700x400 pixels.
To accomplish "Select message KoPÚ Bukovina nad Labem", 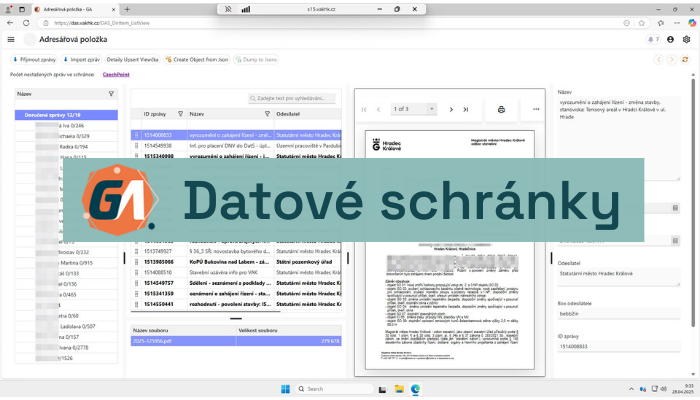I will (x=236, y=262).
